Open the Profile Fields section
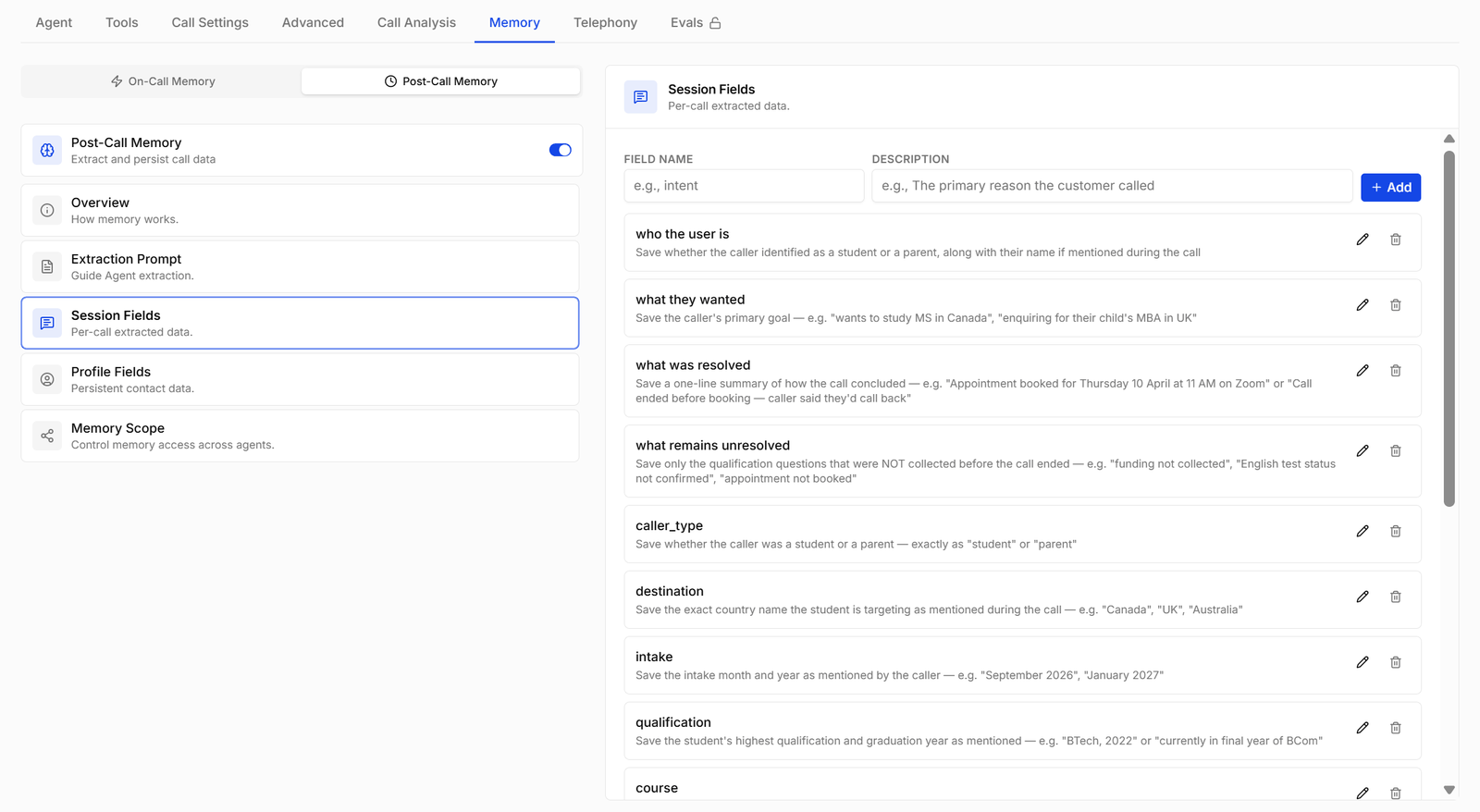The width and height of the screenshot is (1480, 812). coord(300,379)
